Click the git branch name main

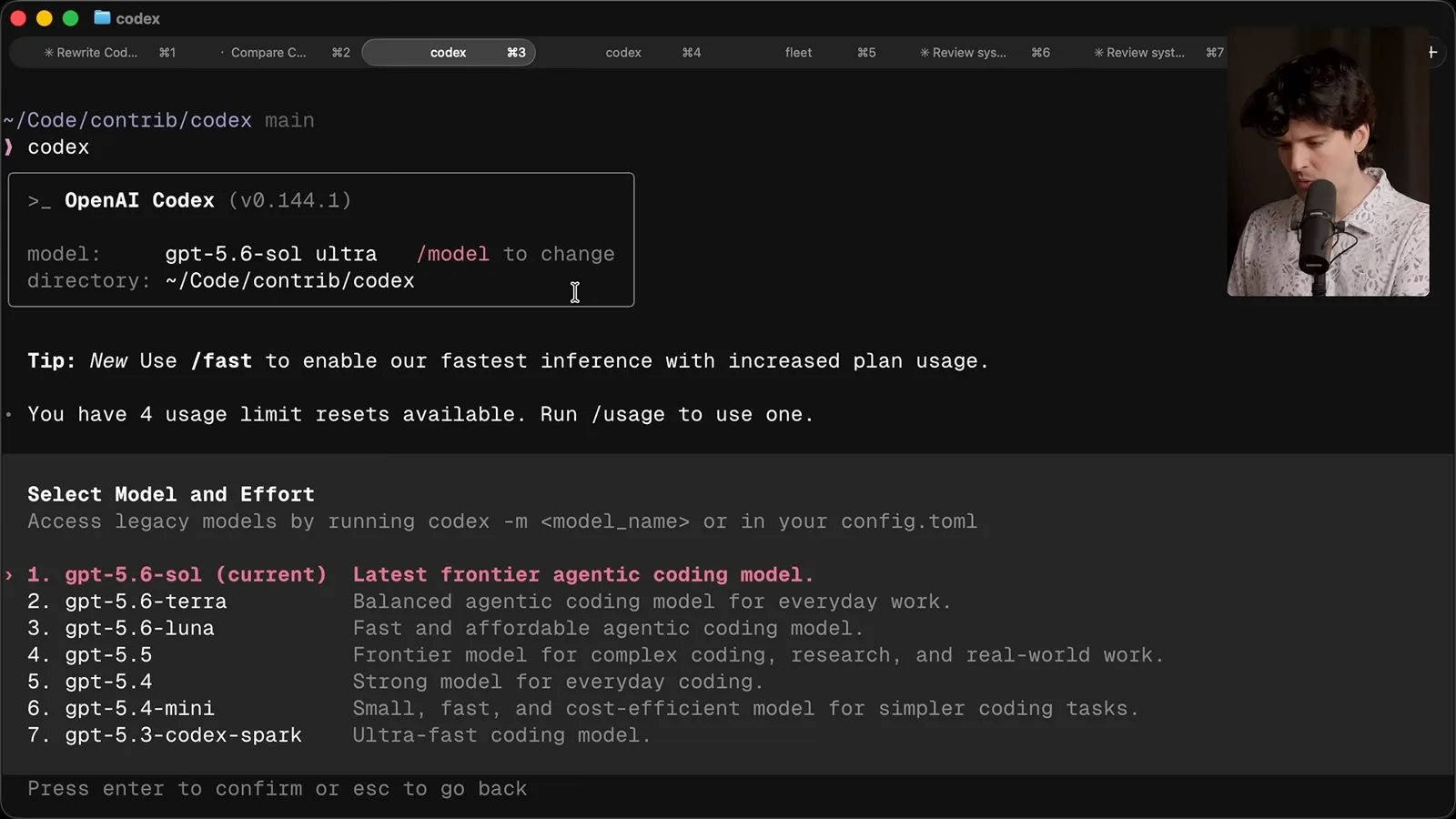(289, 120)
